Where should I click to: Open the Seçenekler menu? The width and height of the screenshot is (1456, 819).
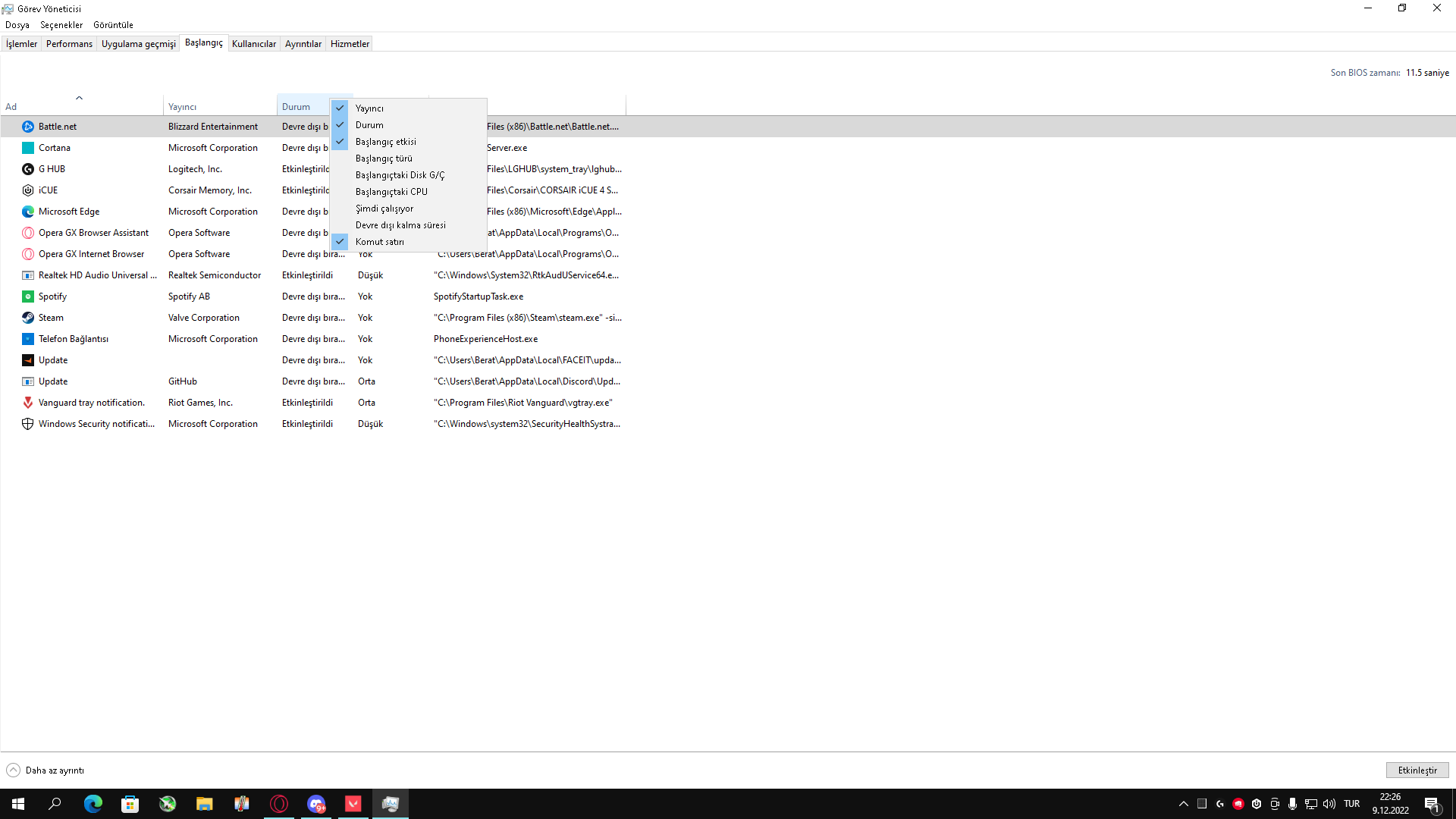click(x=61, y=25)
